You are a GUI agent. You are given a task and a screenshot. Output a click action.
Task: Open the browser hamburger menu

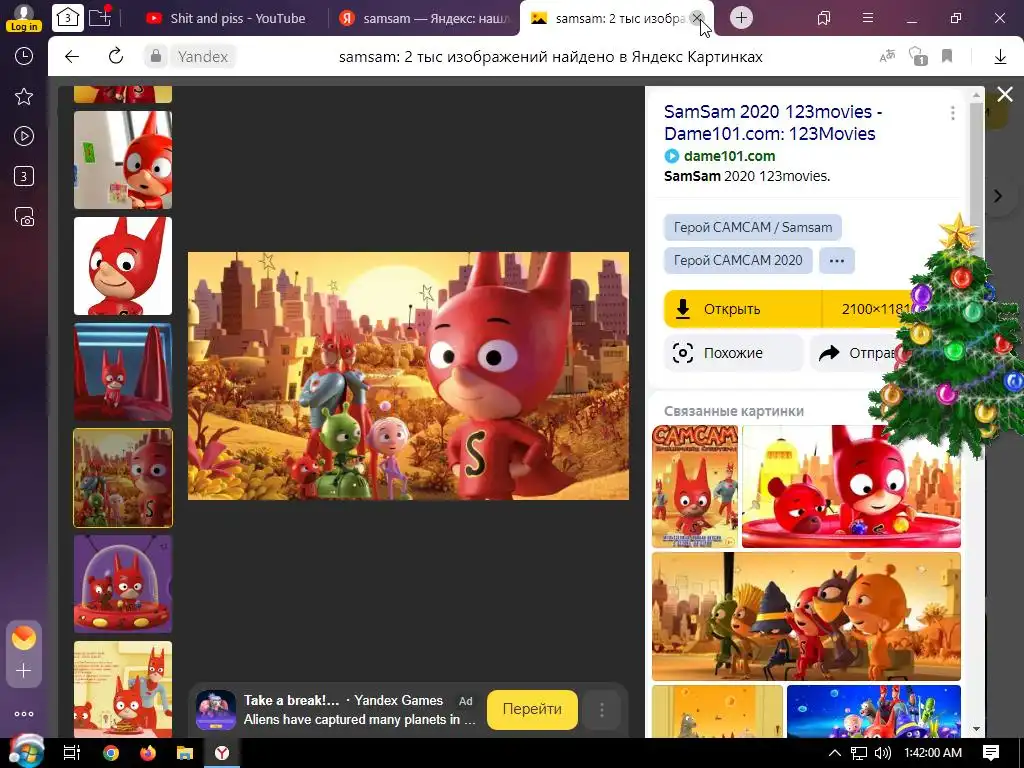coord(867,18)
